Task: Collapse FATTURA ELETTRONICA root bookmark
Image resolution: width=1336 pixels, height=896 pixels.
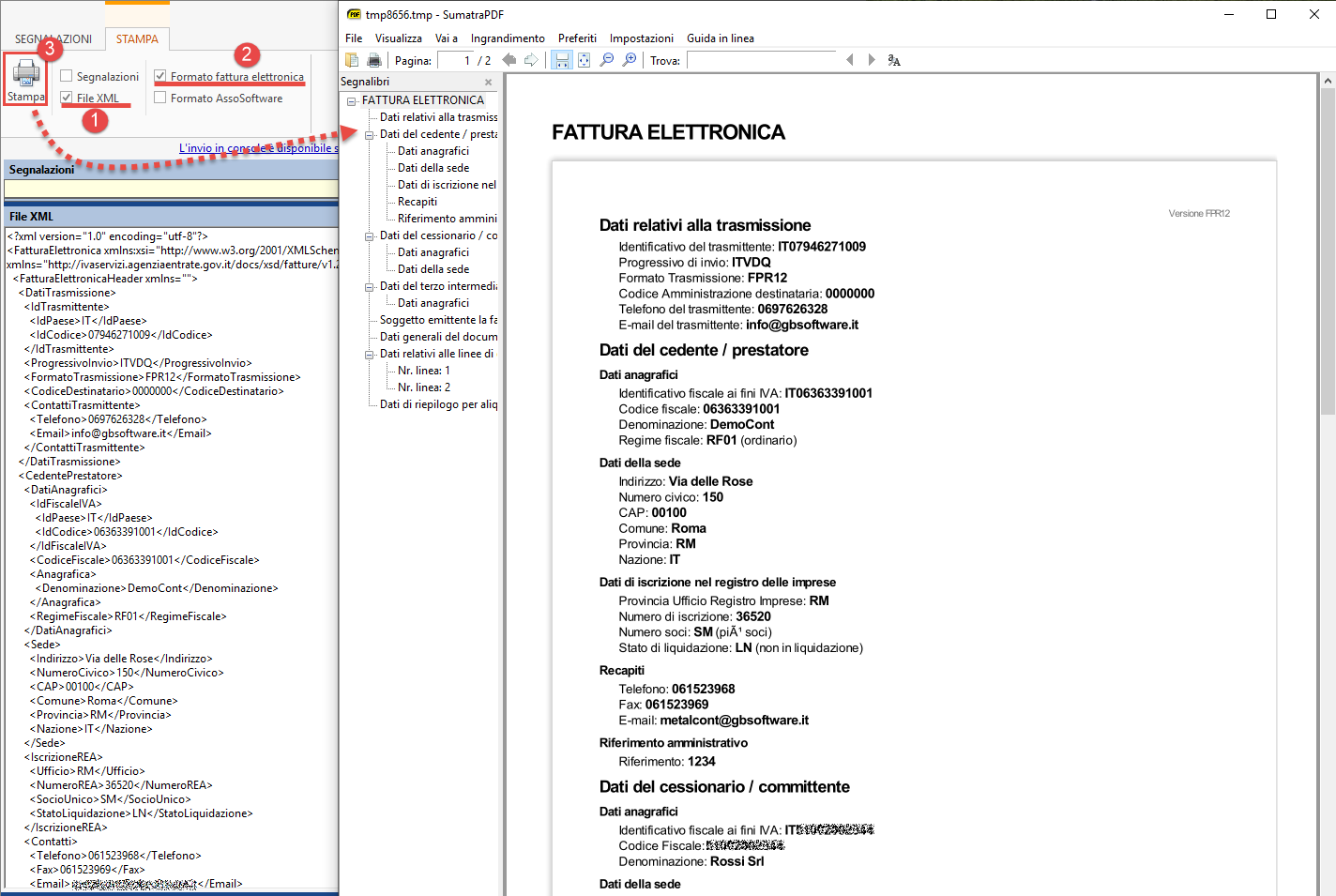Action: (352, 100)
